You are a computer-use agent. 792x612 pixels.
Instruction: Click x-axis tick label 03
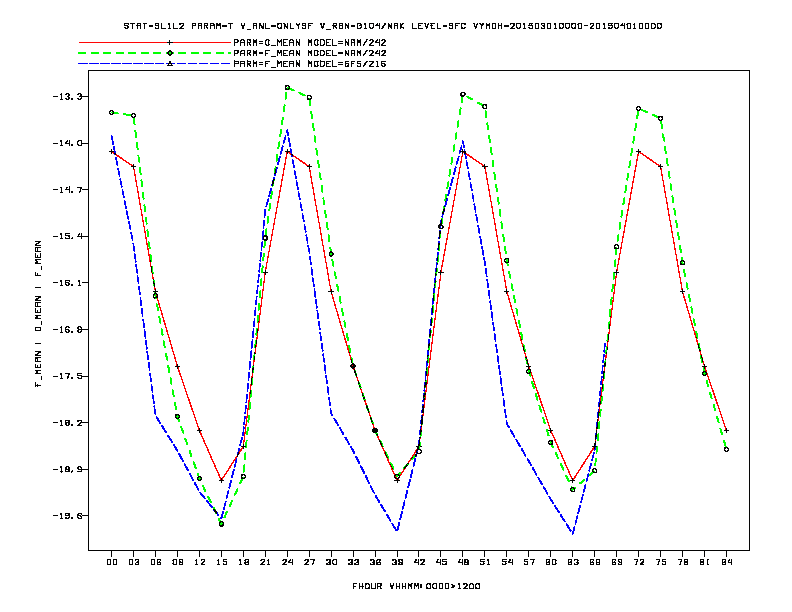click(x=134, y=562)
